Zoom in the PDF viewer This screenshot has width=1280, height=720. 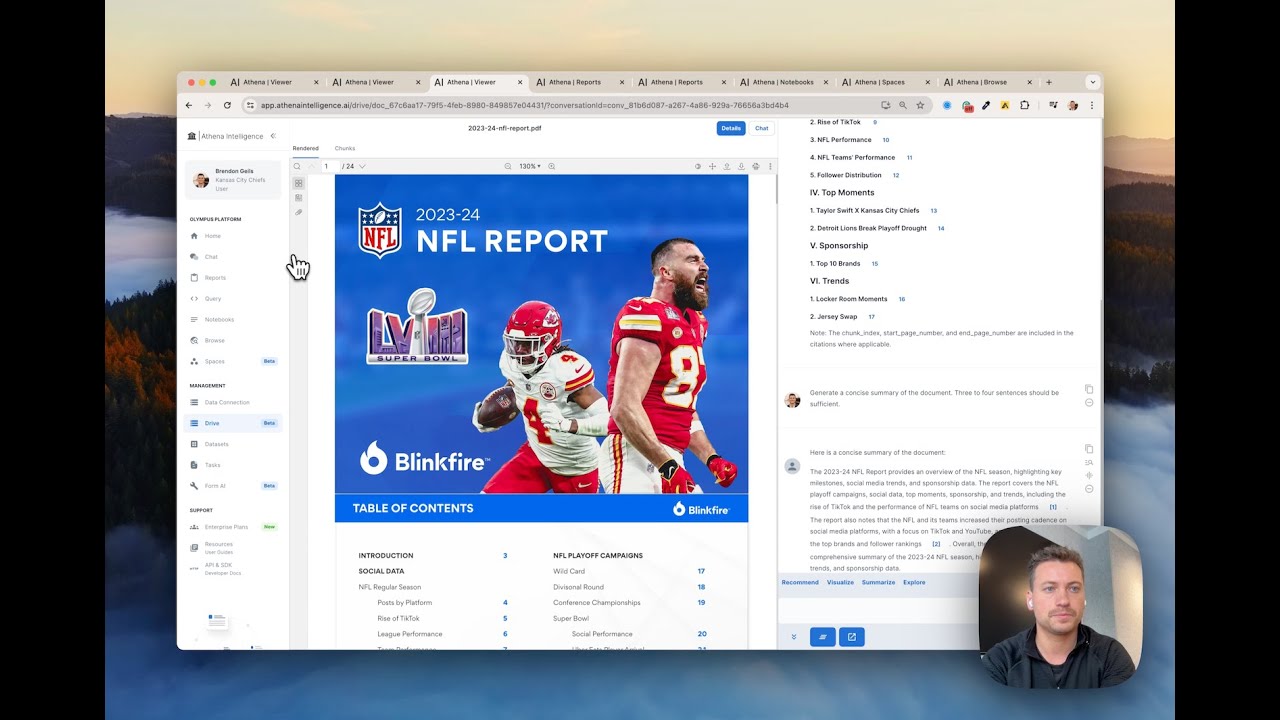(x=551, y=166)
